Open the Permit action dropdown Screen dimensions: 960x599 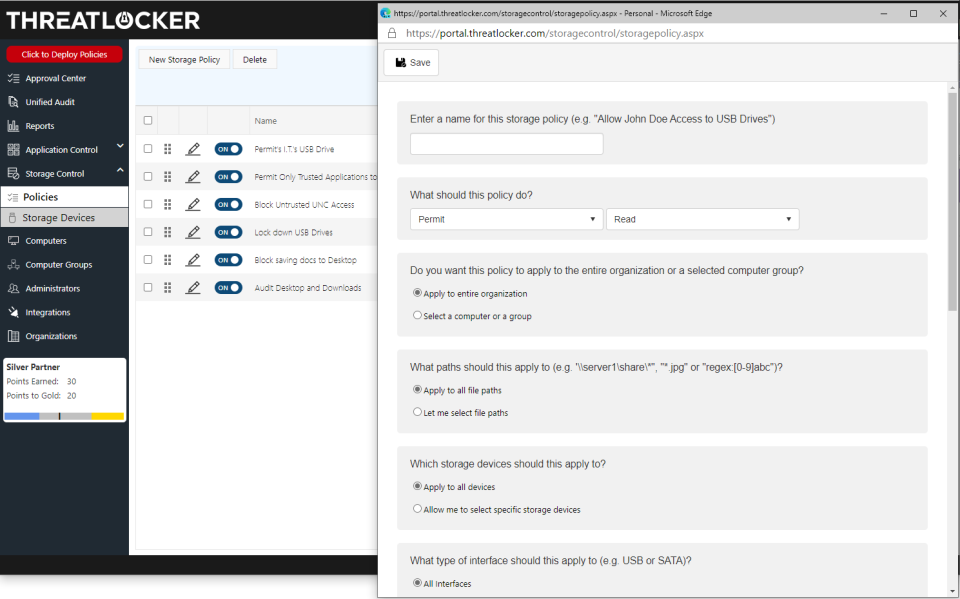(506, 219)
